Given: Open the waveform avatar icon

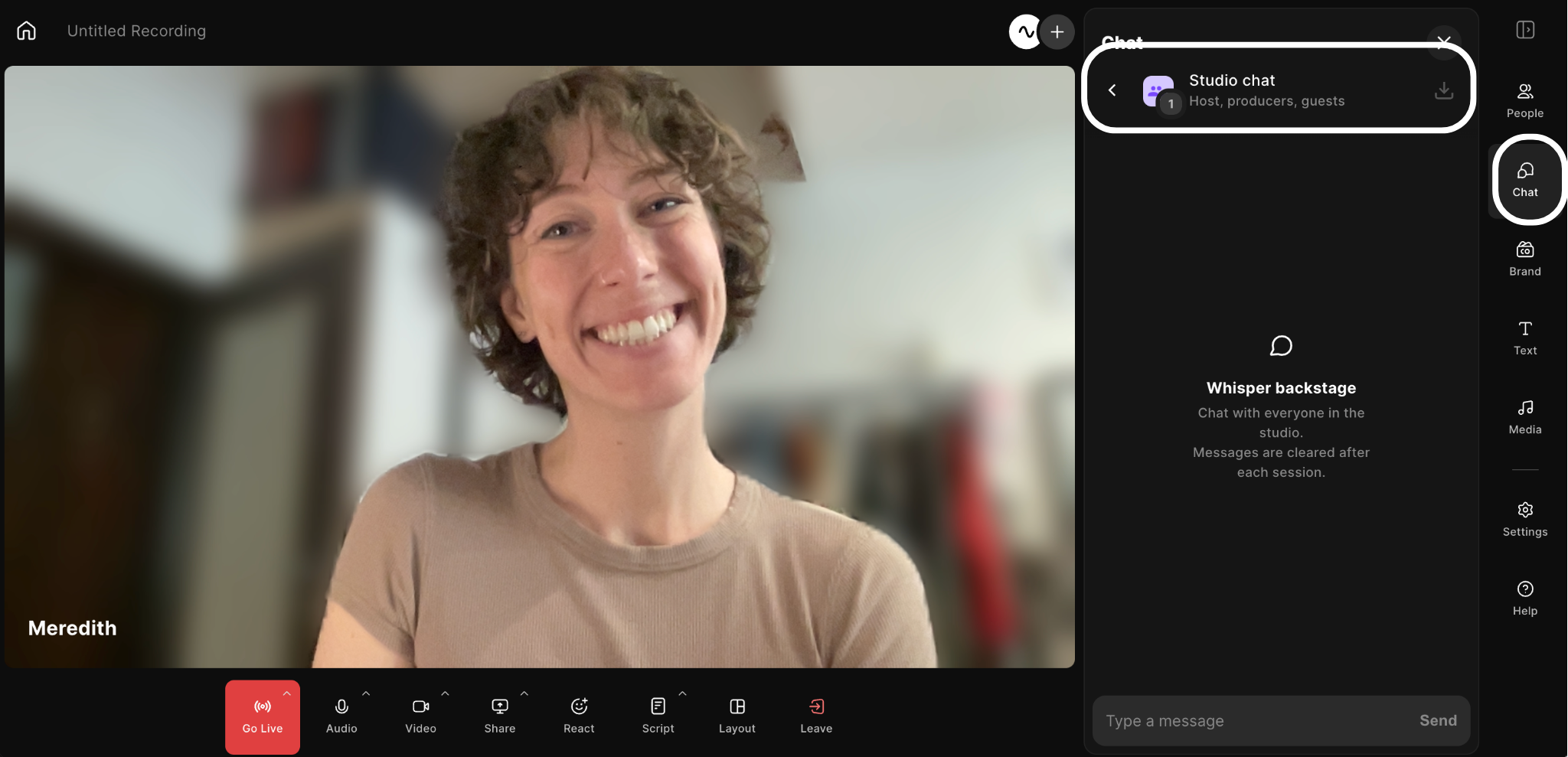Looking at the screenshot, I should 1025,32.
